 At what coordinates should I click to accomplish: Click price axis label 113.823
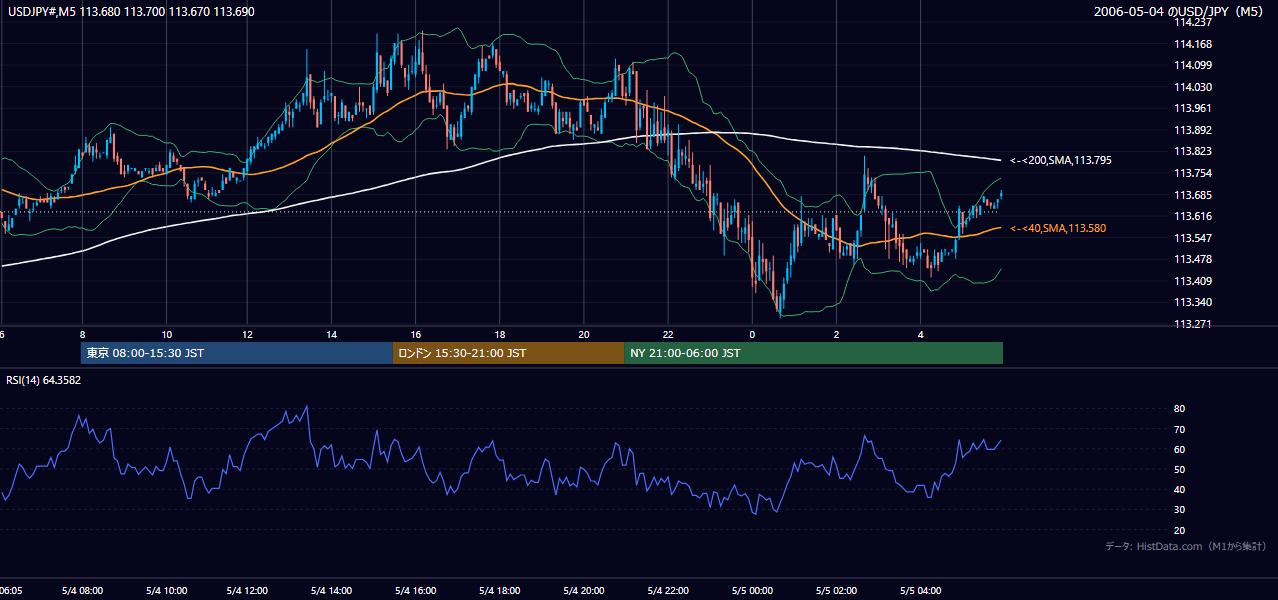[1192, 152]
